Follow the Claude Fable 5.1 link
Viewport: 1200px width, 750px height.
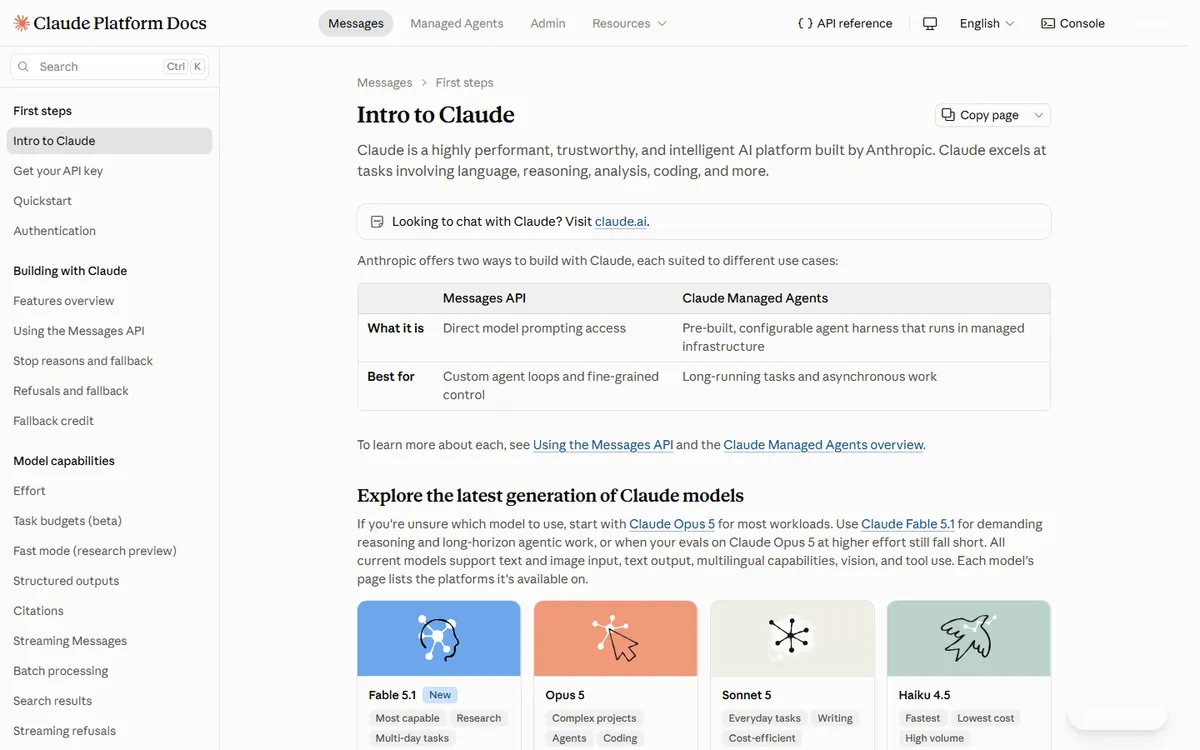coord(908,524)
